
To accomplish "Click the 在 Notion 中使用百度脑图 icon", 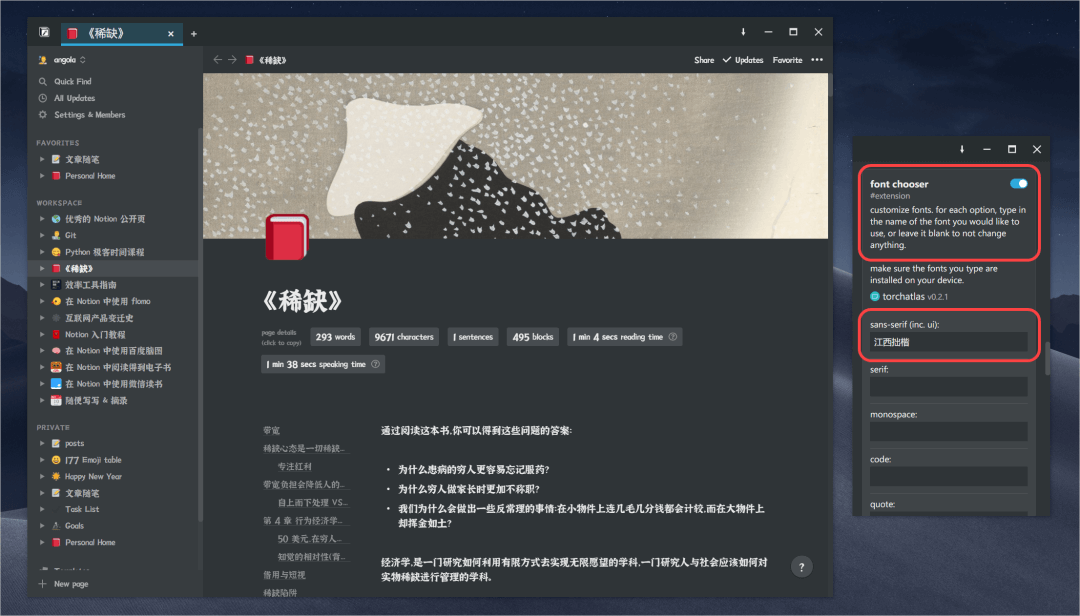I will tap(56, 351).
